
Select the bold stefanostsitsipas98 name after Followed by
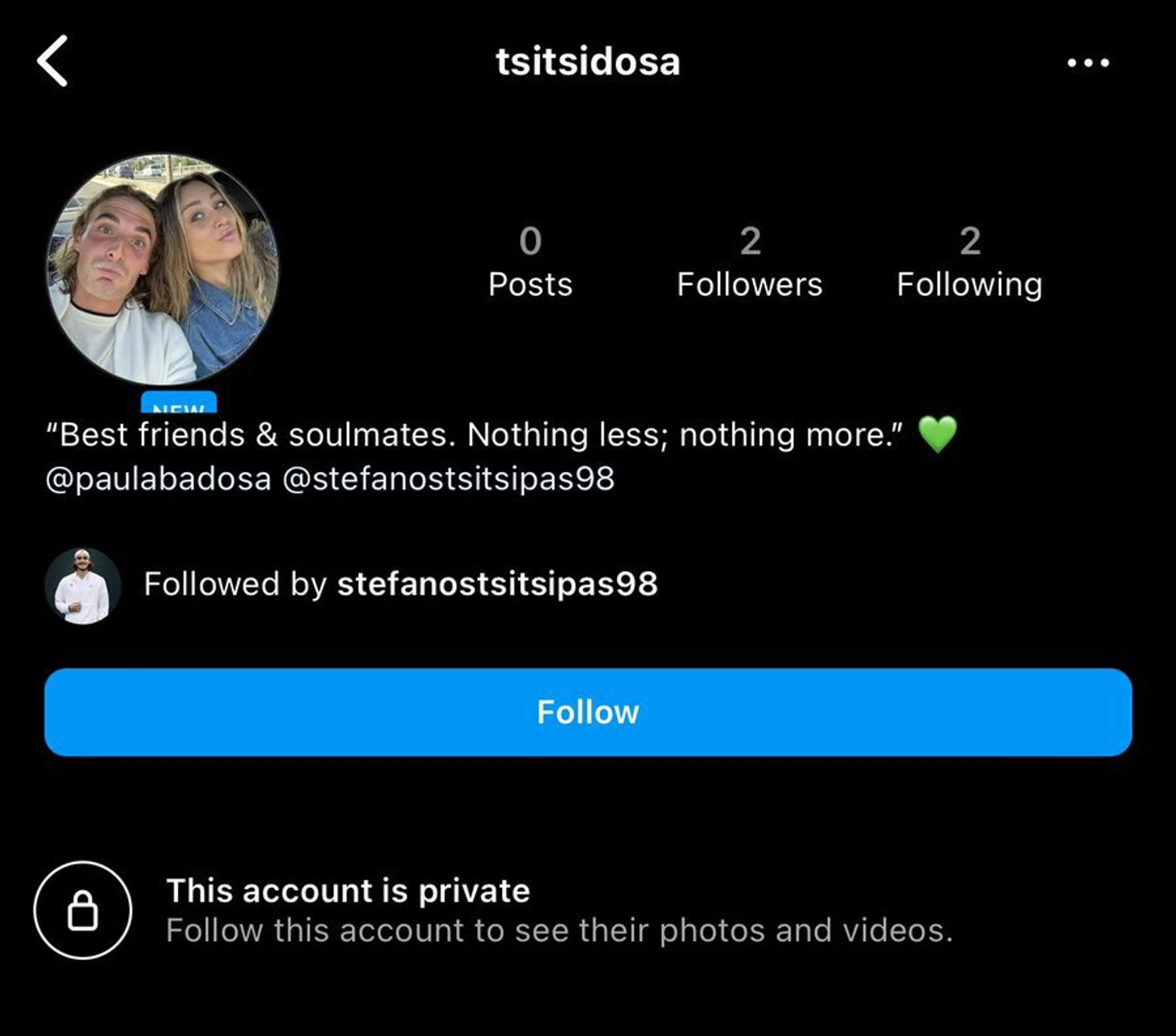[497, 584]
